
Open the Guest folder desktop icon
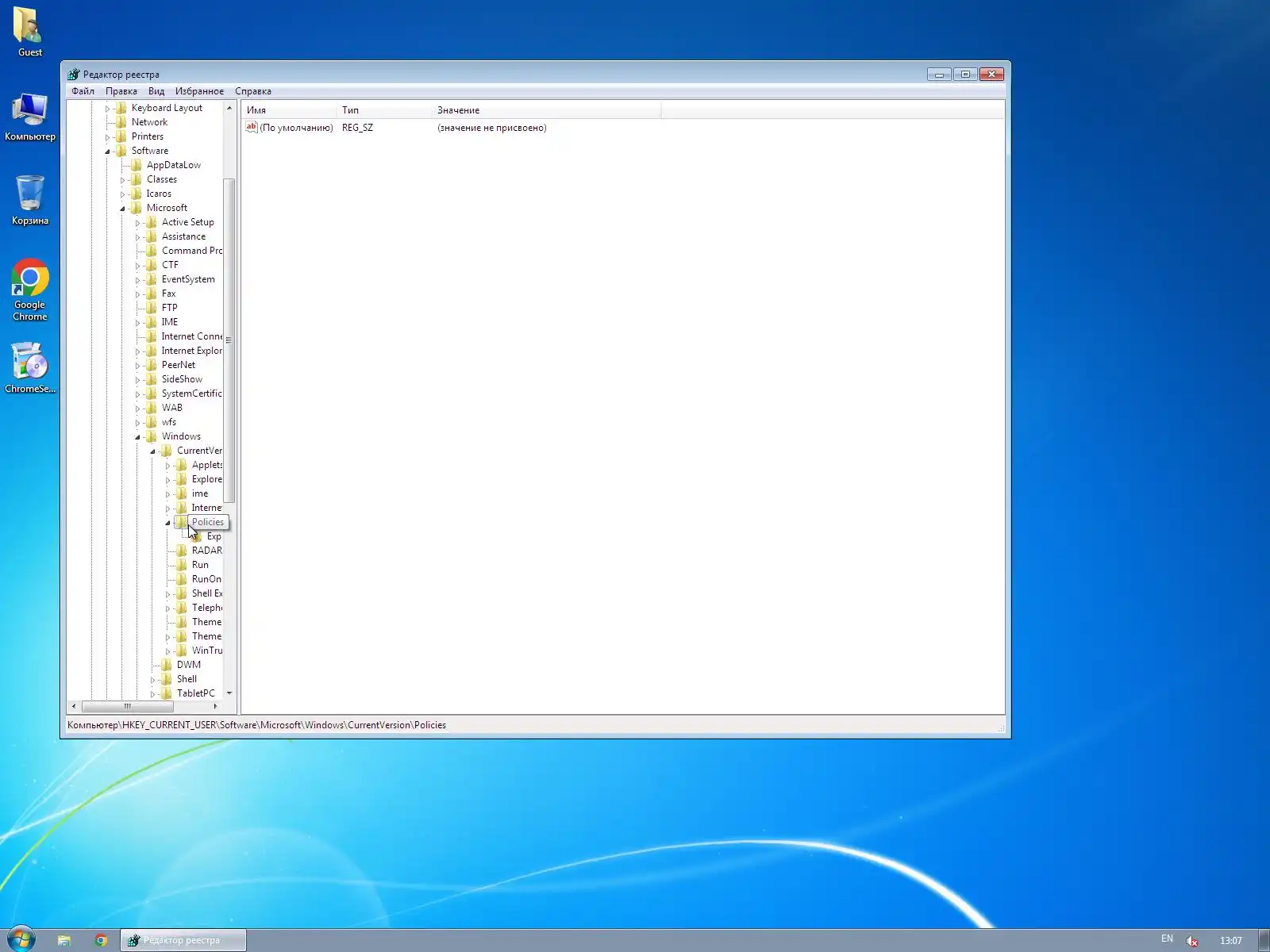(30, 32)
